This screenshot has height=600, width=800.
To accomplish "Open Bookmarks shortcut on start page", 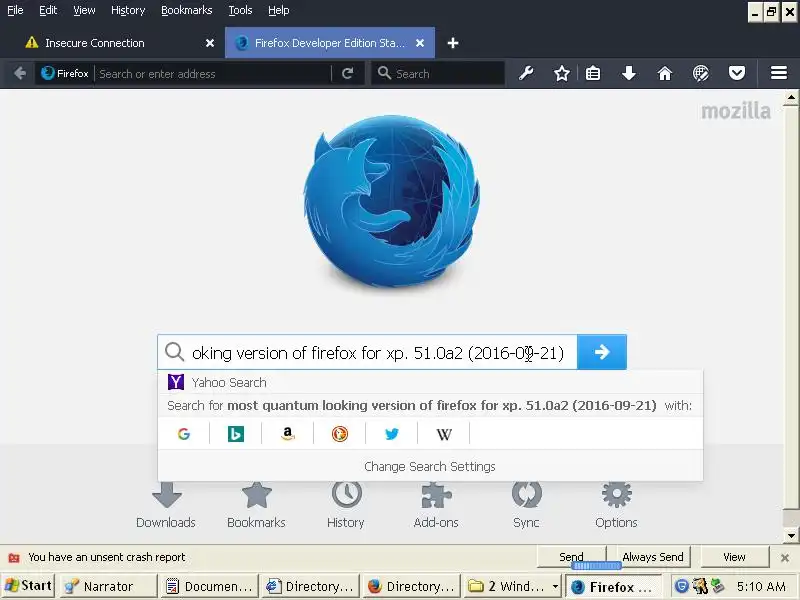I will tap(256, 506).
